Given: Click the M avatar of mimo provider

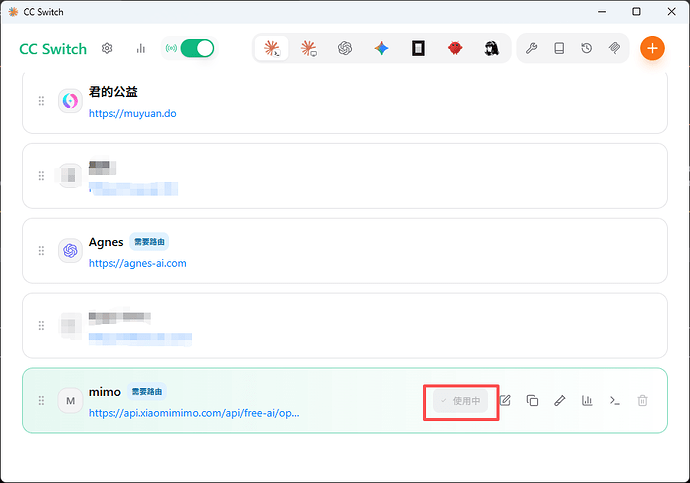Looking at the screenshot, I should click(70, 401).
